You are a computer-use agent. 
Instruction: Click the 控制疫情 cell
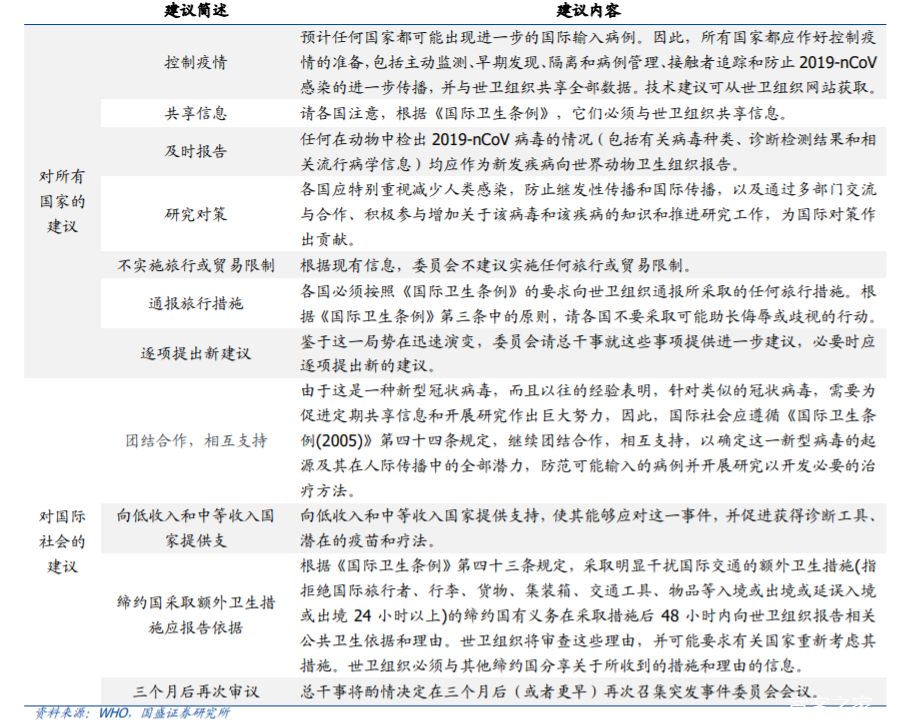click(x=196, y=62)
